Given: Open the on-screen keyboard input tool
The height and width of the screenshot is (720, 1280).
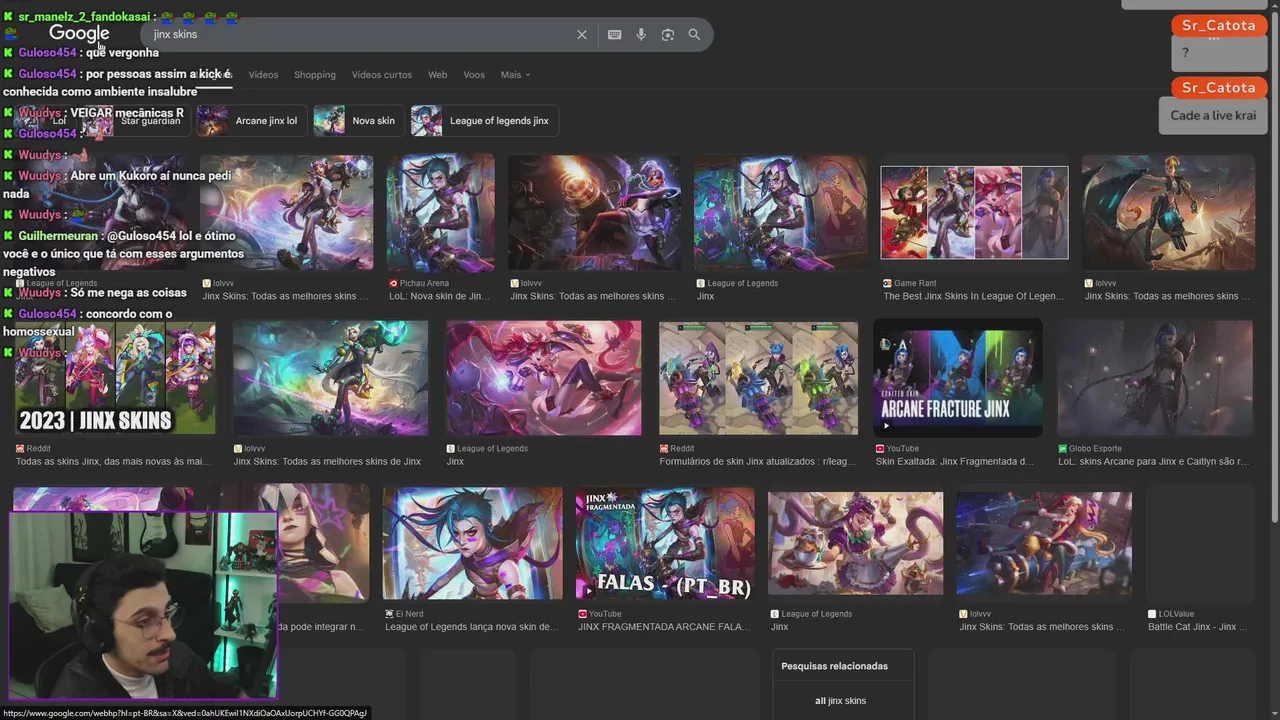Looking at the screenshot, I should pyautogui.click(x=615, y=34).
